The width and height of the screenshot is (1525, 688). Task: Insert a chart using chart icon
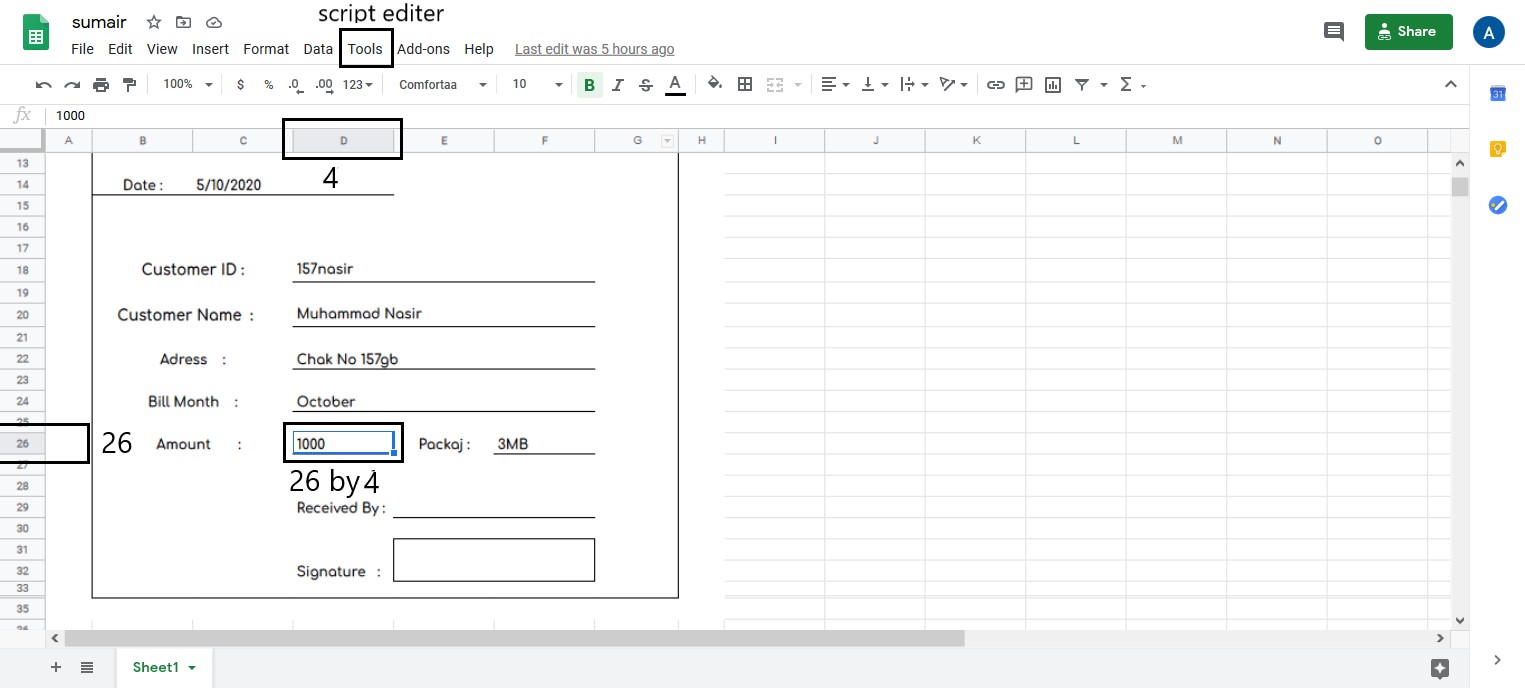pyautogui.click(x=1052, y=85)
